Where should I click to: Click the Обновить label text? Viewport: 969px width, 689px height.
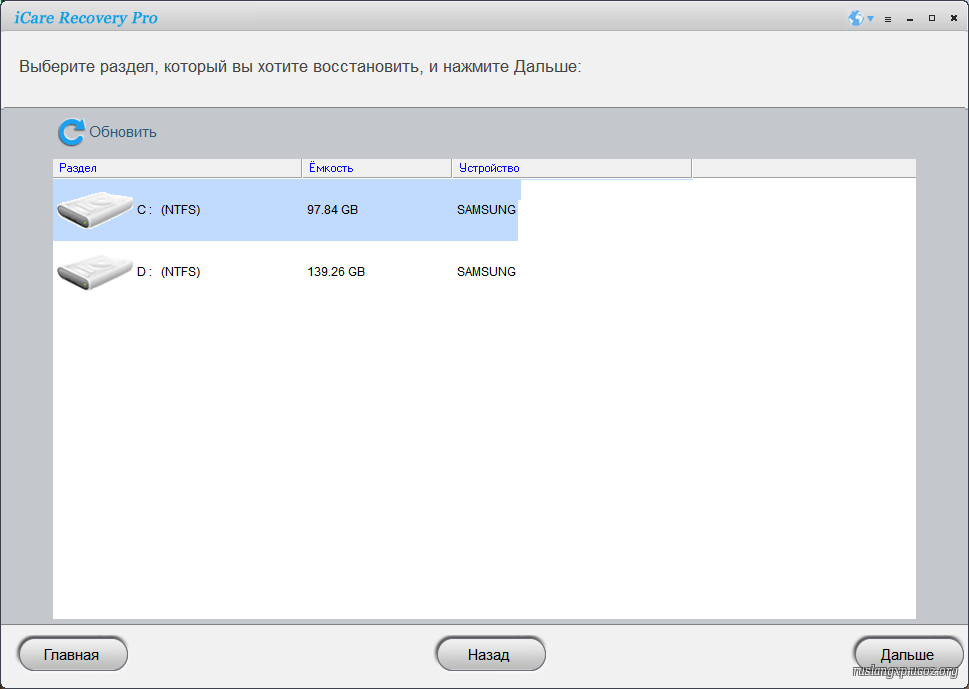[x=123, y=132]
